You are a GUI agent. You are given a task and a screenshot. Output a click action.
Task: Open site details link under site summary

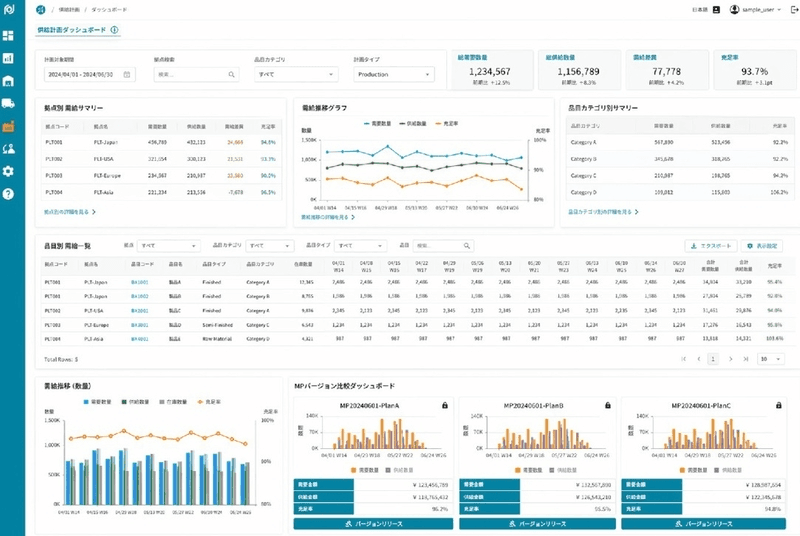tap(69, 212)
